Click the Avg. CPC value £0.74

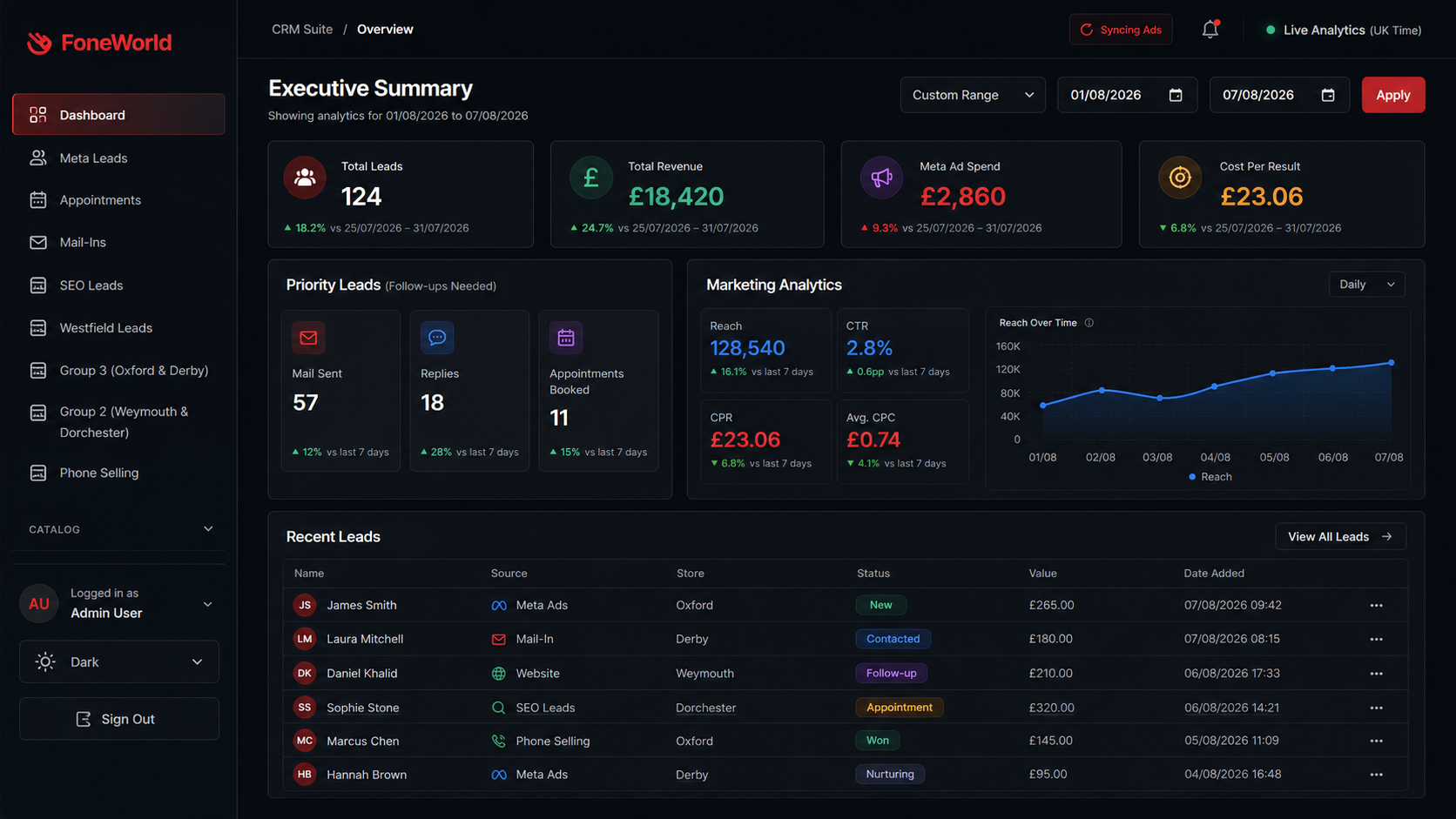873,440
